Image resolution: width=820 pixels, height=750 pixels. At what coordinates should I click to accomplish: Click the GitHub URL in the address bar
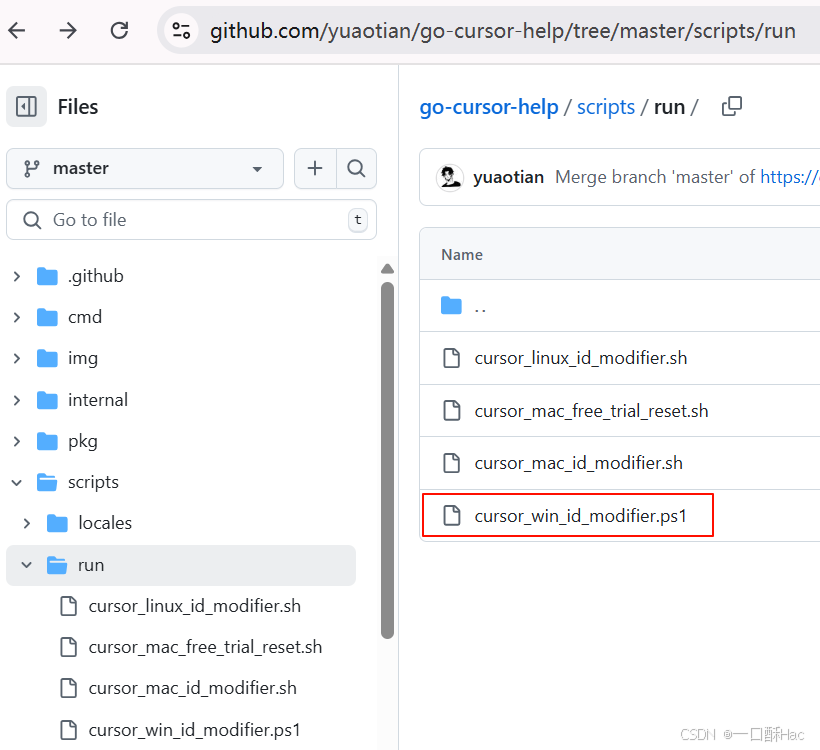click(x=503, y=31)
